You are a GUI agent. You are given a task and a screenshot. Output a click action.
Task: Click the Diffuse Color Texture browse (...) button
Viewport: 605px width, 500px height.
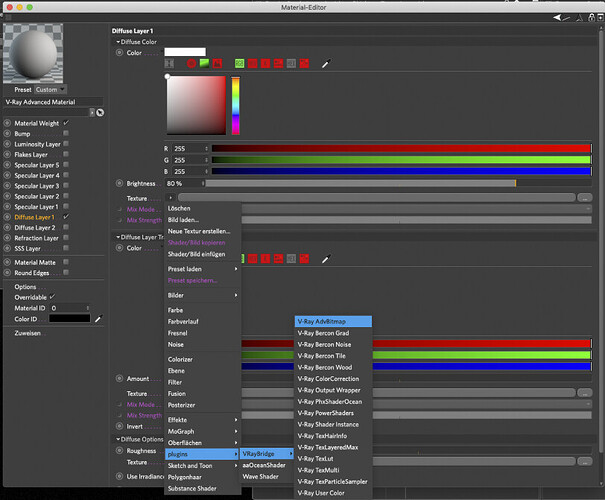[585, 198]
